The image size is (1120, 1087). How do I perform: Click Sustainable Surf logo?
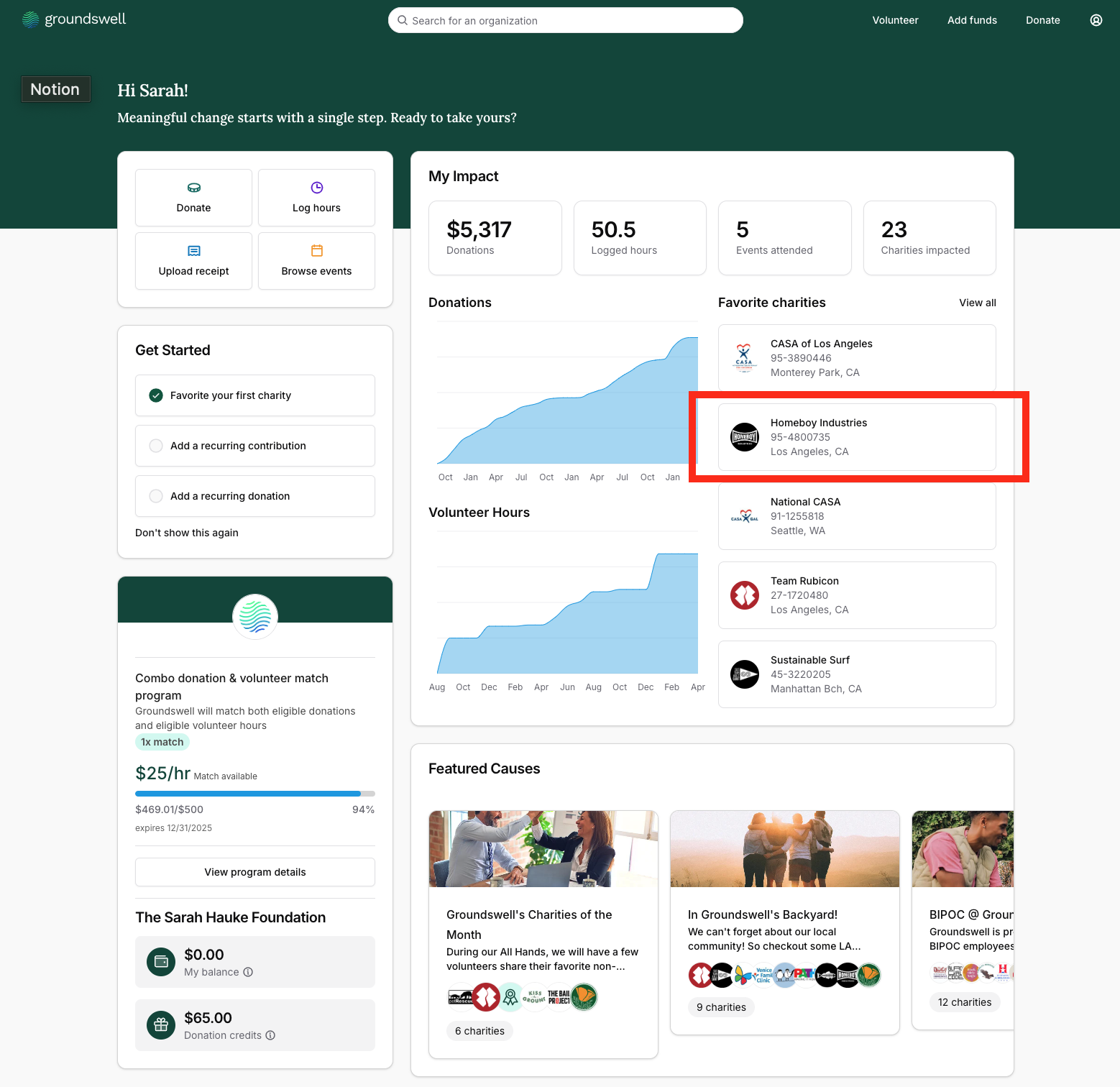744,674
